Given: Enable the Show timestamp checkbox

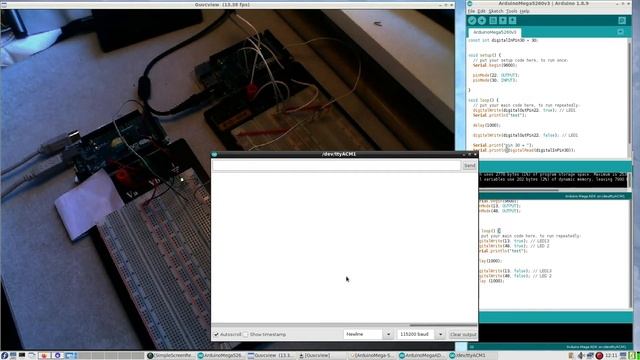Looking at the screenshot, I should (x=246, y=334).
